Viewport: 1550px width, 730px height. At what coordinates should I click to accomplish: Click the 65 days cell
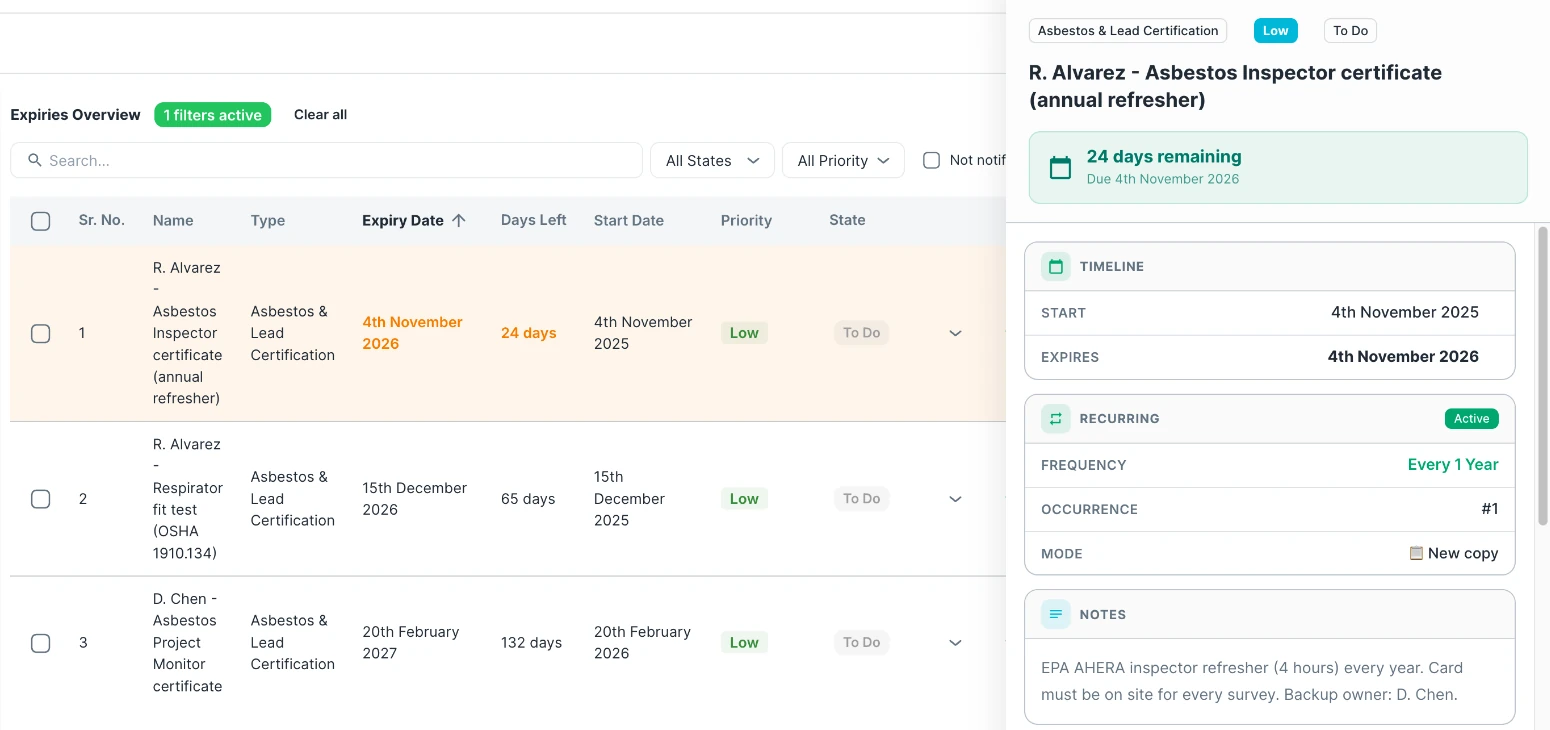coord(528,499)
